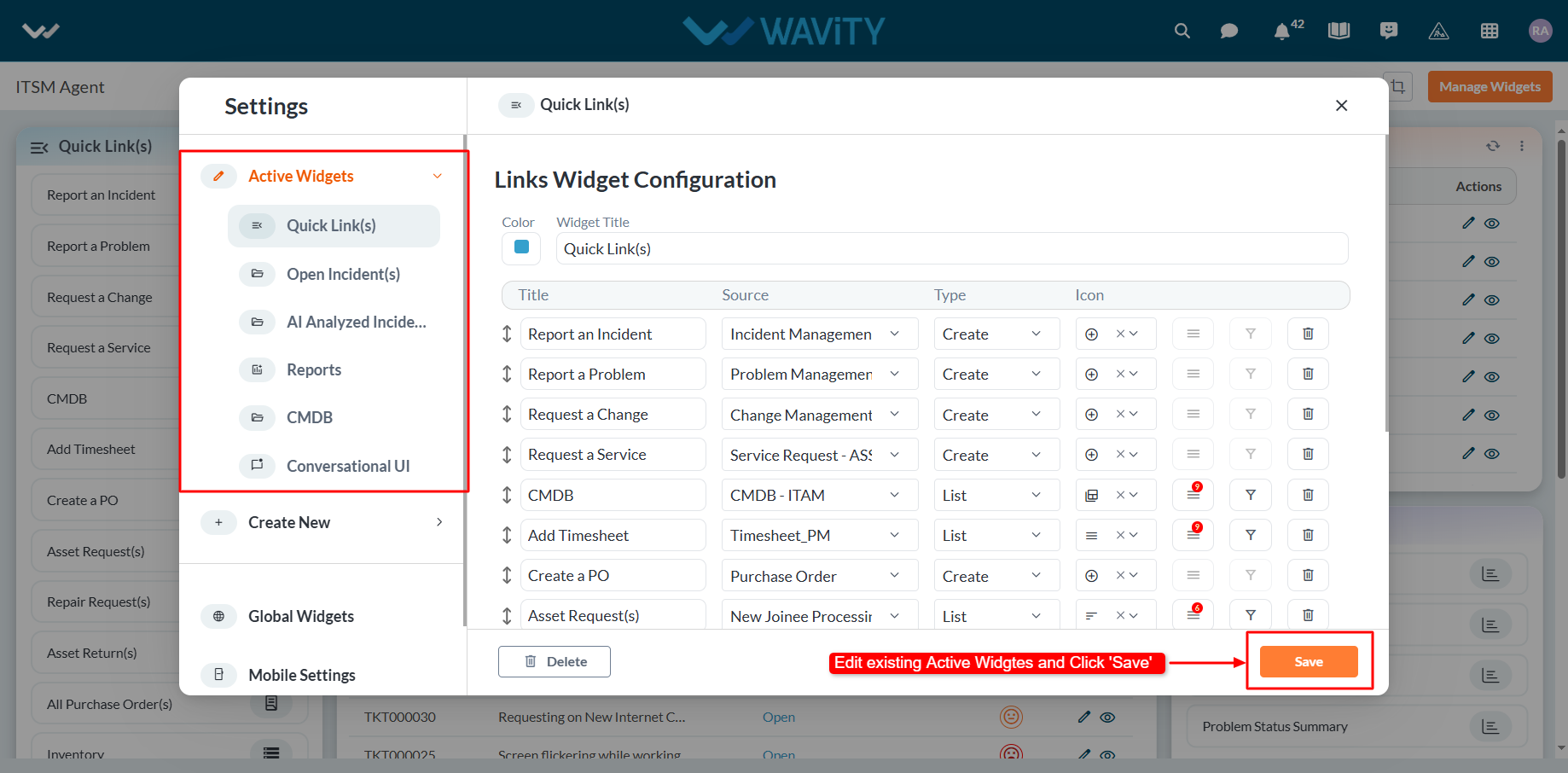Click the Create a PO title field
1568x773 pixels.
coord(613,575)
